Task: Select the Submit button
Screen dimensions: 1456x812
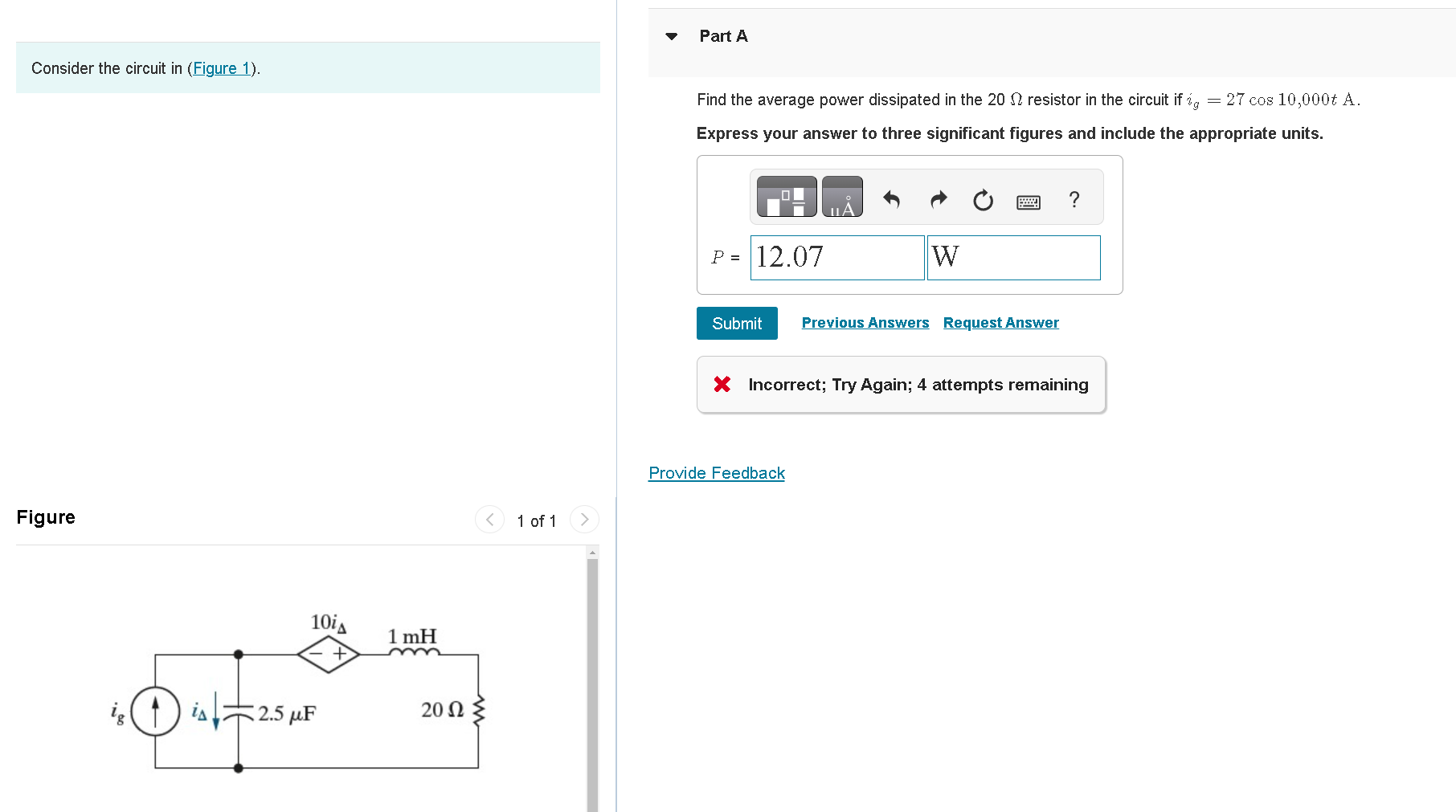Action: tap(736, 323)
